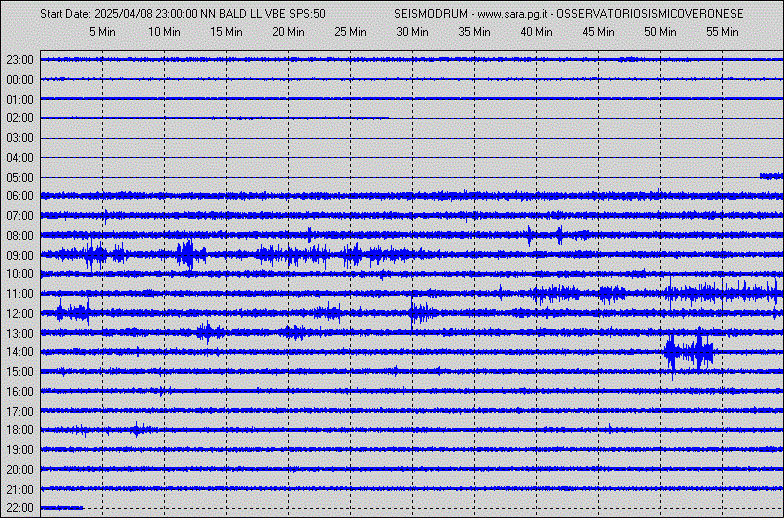Click the 03:00 hour row label
The width and height of the screenshot is (784, 518).
tap(20, 138)
